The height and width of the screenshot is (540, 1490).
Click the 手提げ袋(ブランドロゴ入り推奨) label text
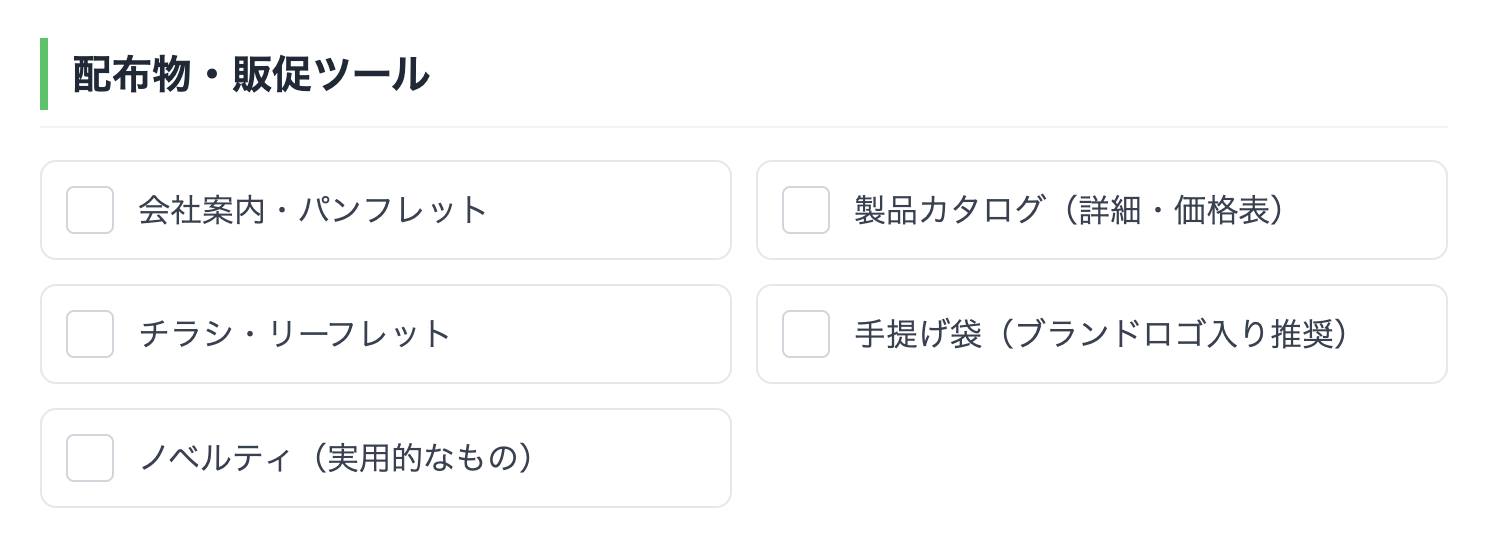click(1102, 334)
